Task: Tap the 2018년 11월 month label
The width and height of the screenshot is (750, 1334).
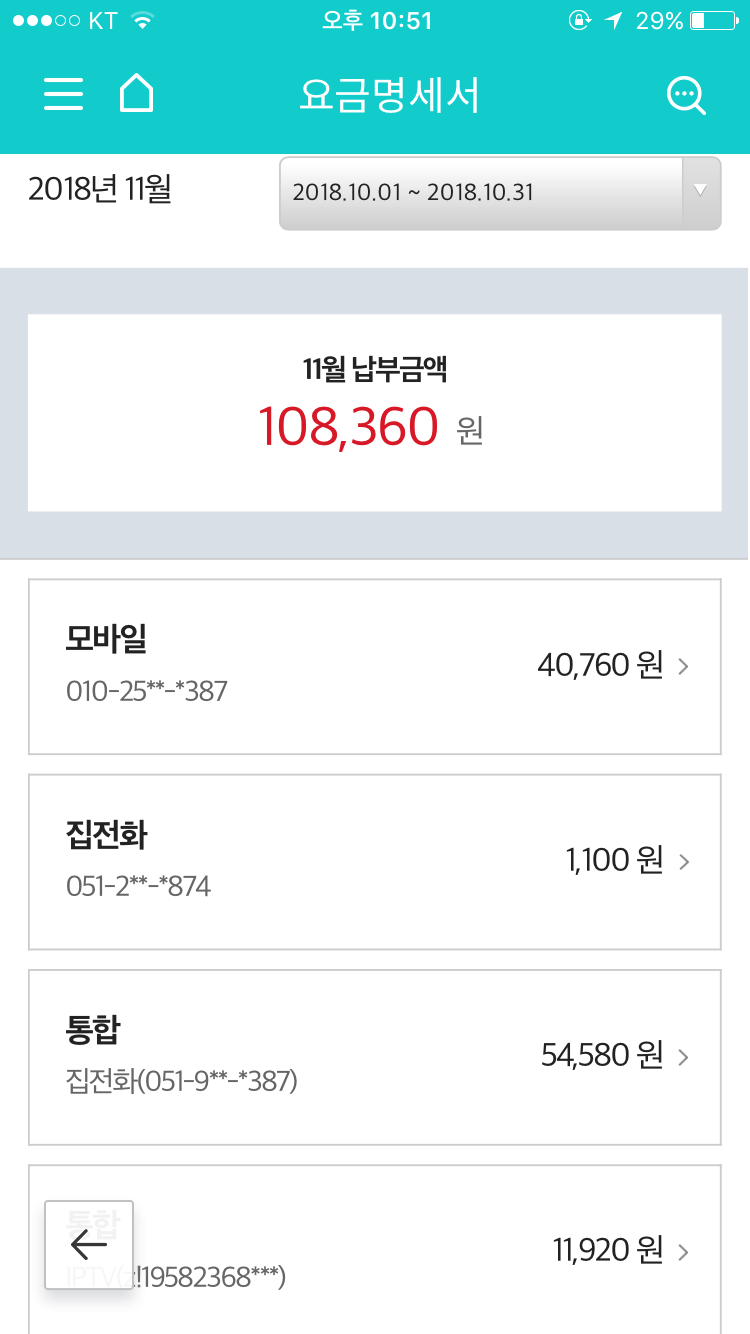Action: [100, 189]
